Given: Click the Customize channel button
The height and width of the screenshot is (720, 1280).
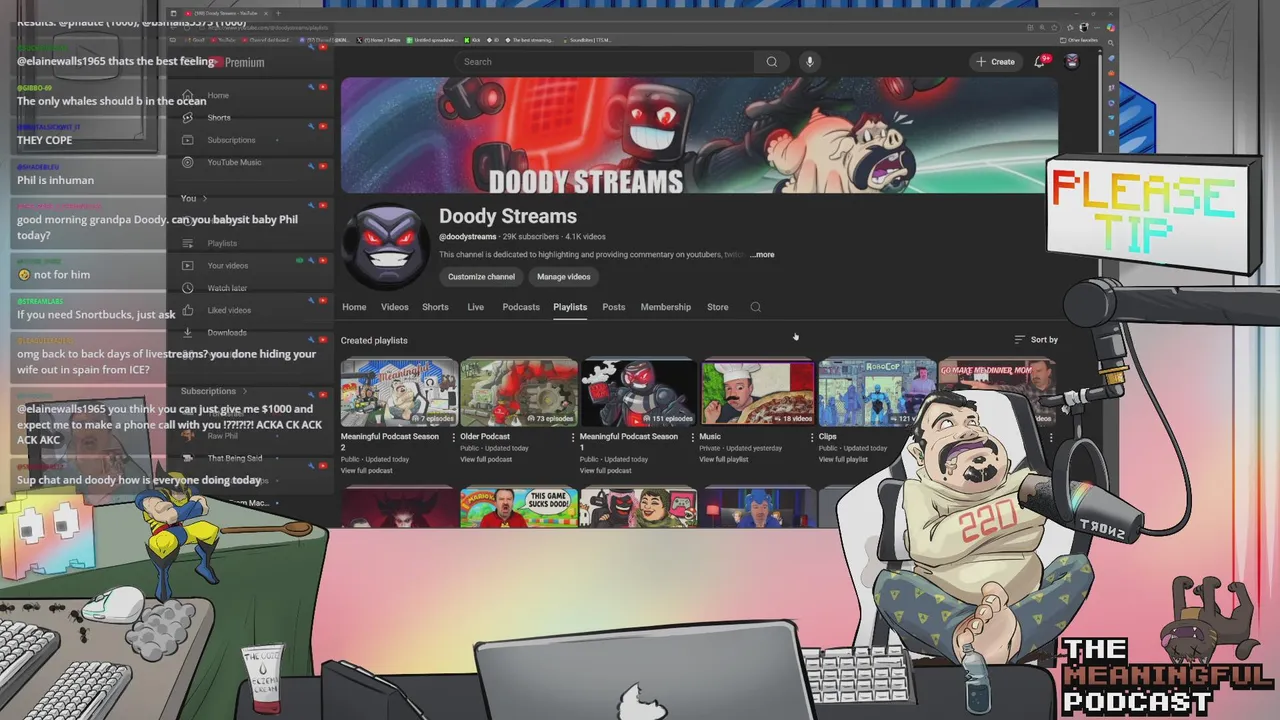Looking at the screenshot, I should point(481,277).
